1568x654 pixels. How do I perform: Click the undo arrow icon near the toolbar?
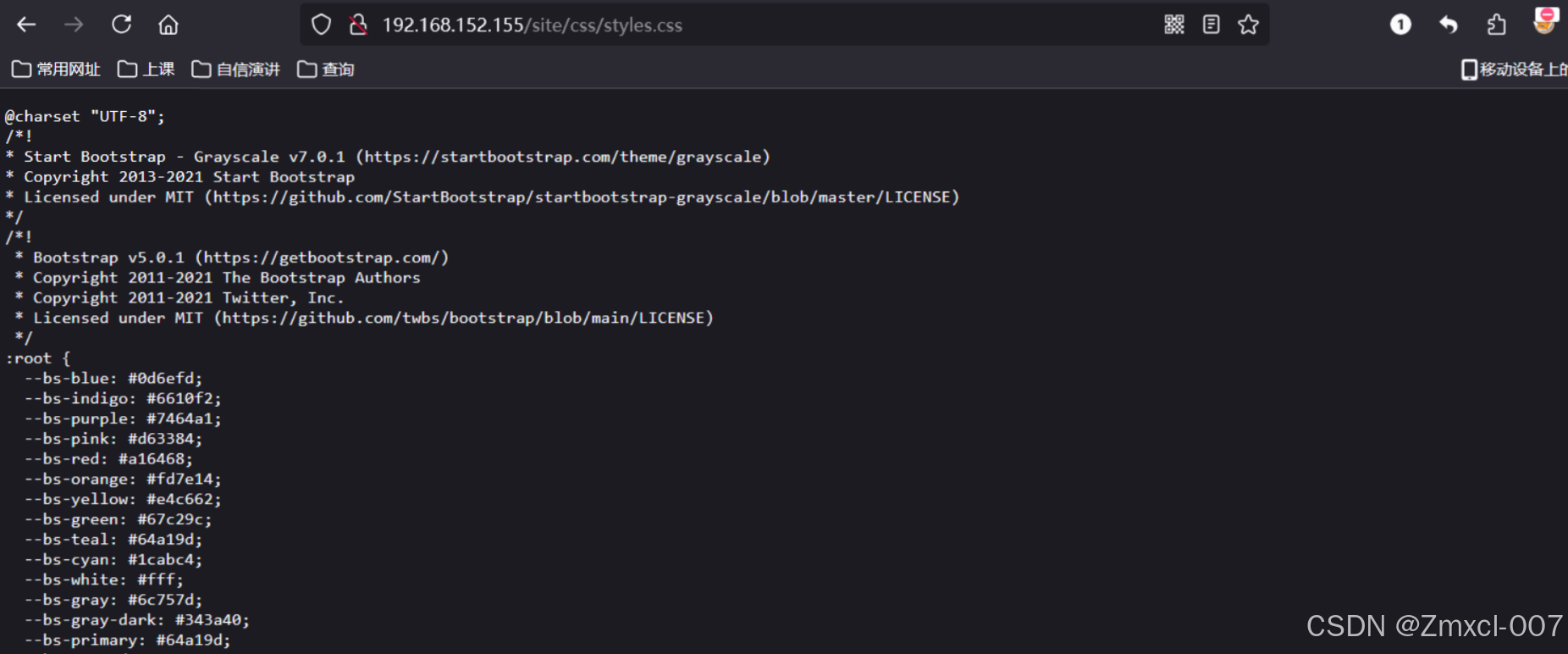click(1448, 25)
